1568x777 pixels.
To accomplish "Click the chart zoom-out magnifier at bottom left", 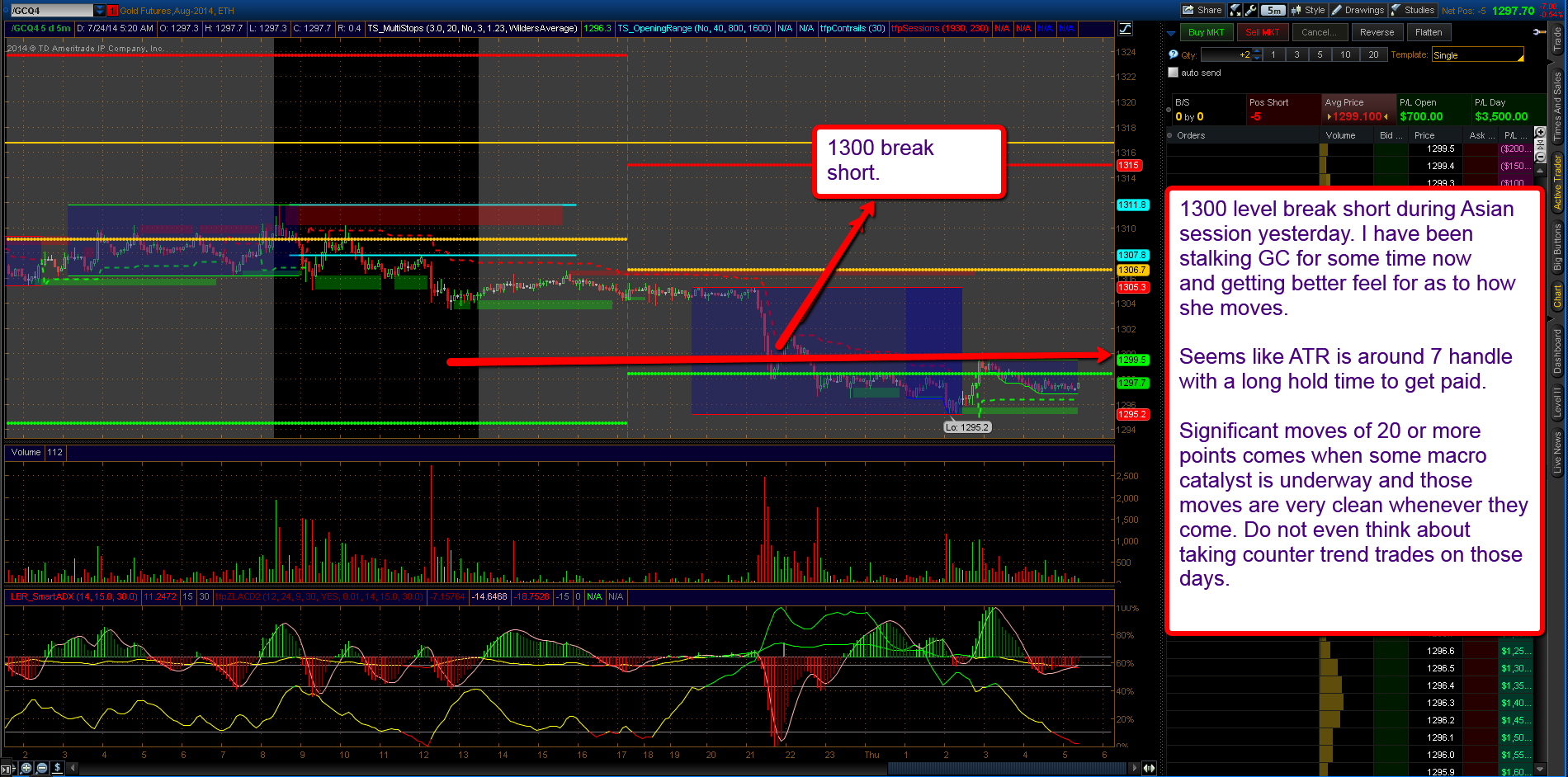I will [42, 768].
